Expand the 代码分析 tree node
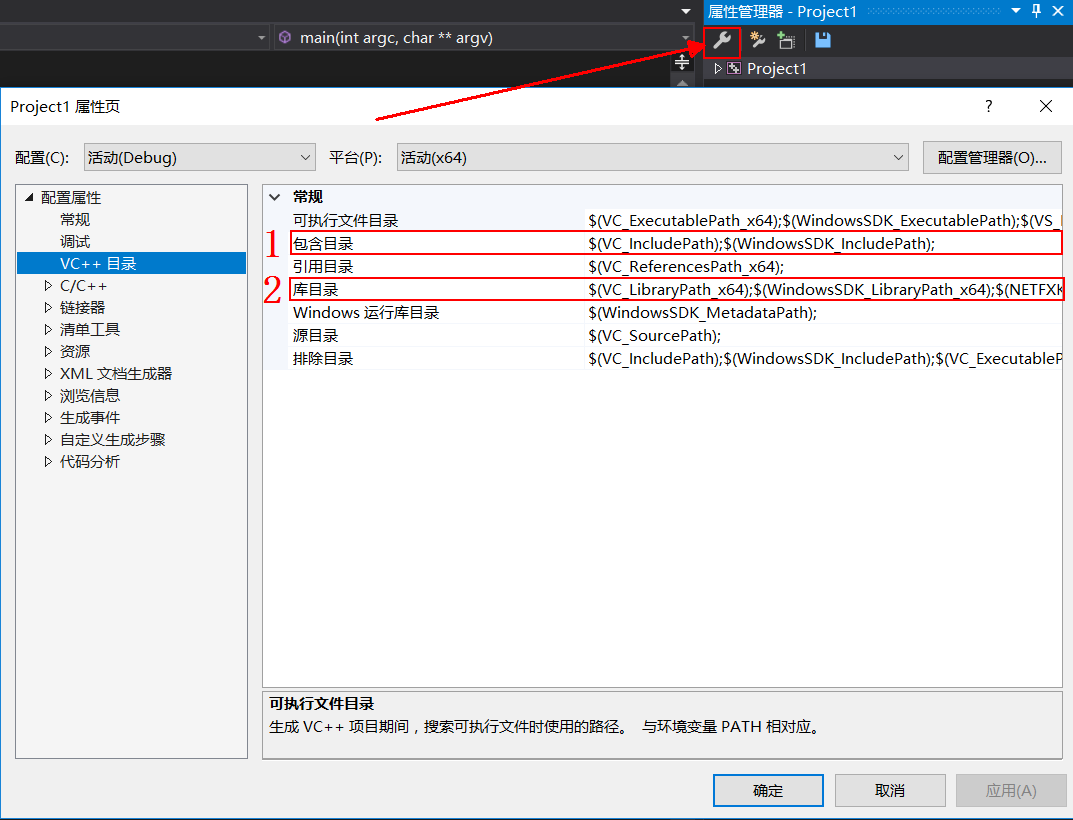Screen dimensions: 1073x820 coord(48,461)
